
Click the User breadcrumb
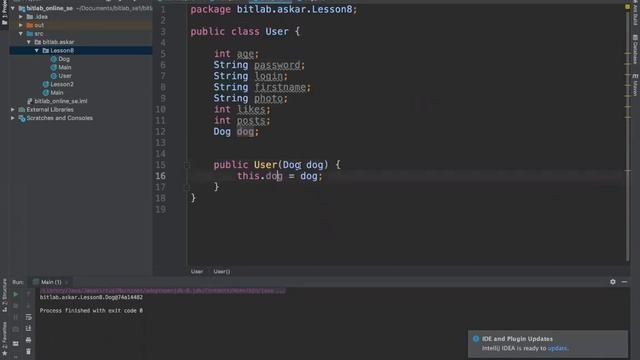197,271
